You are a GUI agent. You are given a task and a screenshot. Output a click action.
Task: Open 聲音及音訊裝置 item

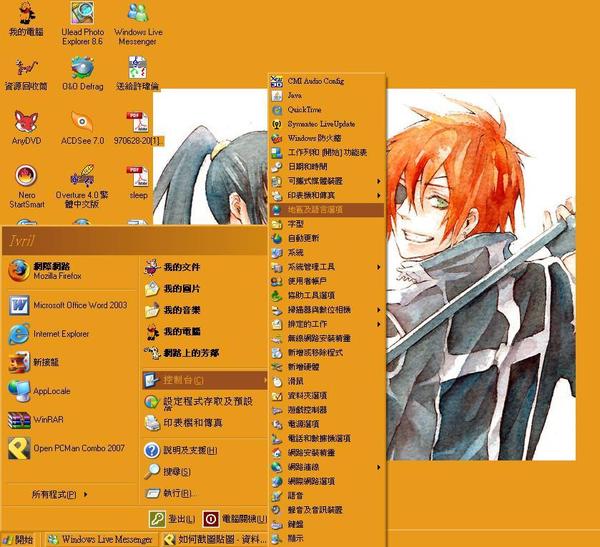[x=327, y=510]
